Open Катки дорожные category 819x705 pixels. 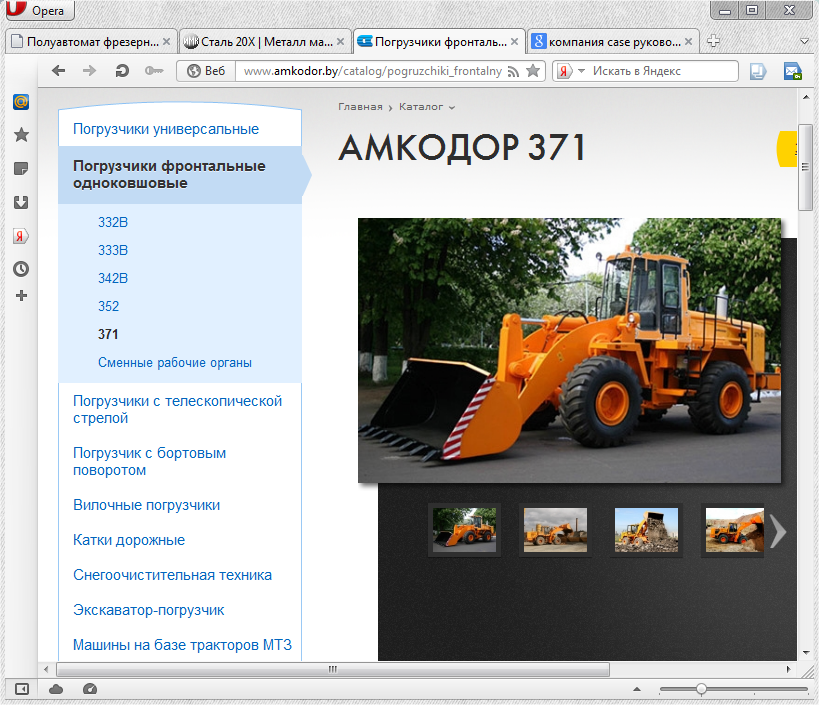pyautogui.click(x=128, y=540)
